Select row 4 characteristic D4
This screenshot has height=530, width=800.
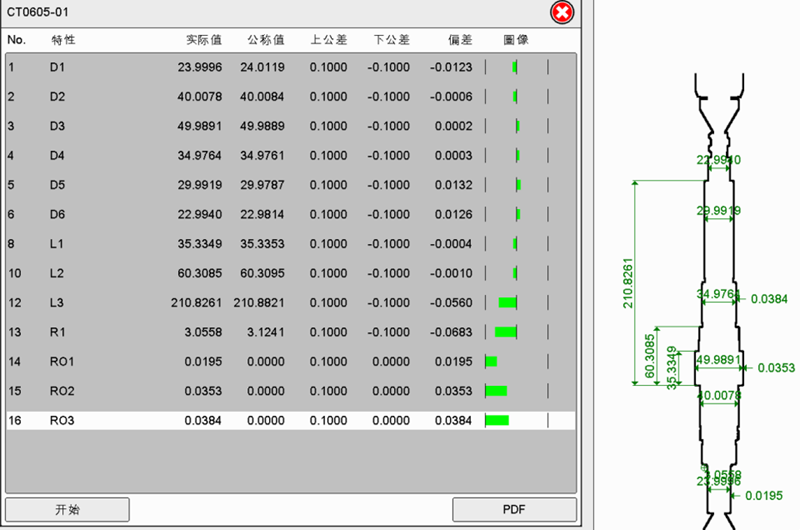291,156
